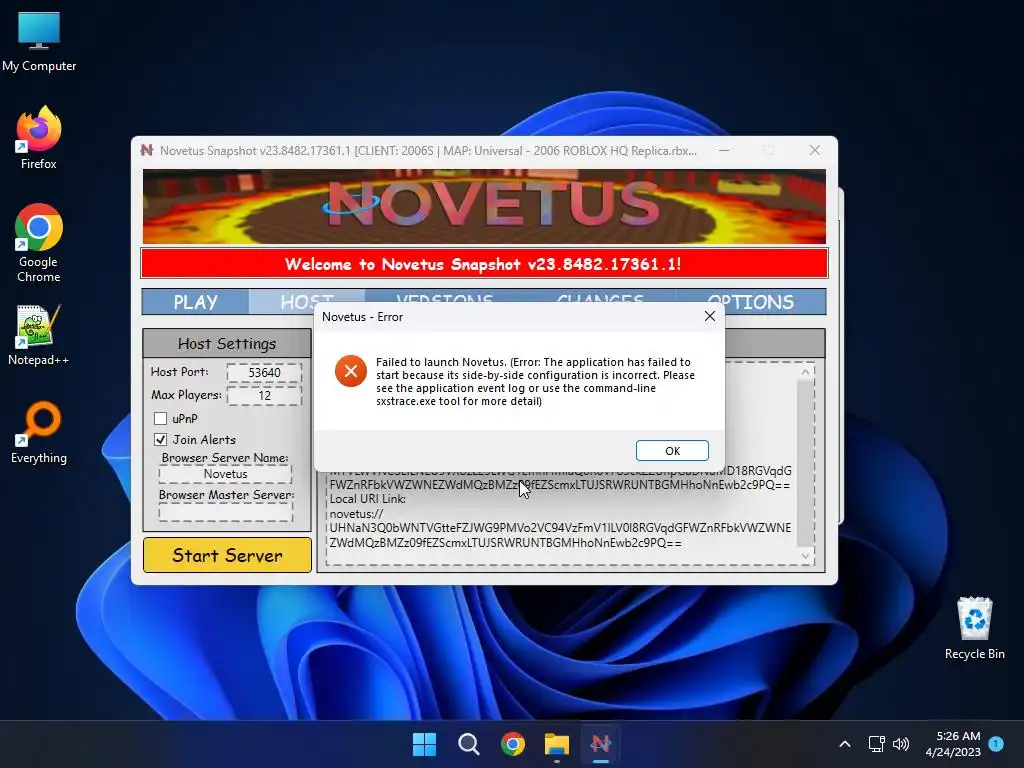
Task: Open the OPTIONS tab
Action: [750, 301]
